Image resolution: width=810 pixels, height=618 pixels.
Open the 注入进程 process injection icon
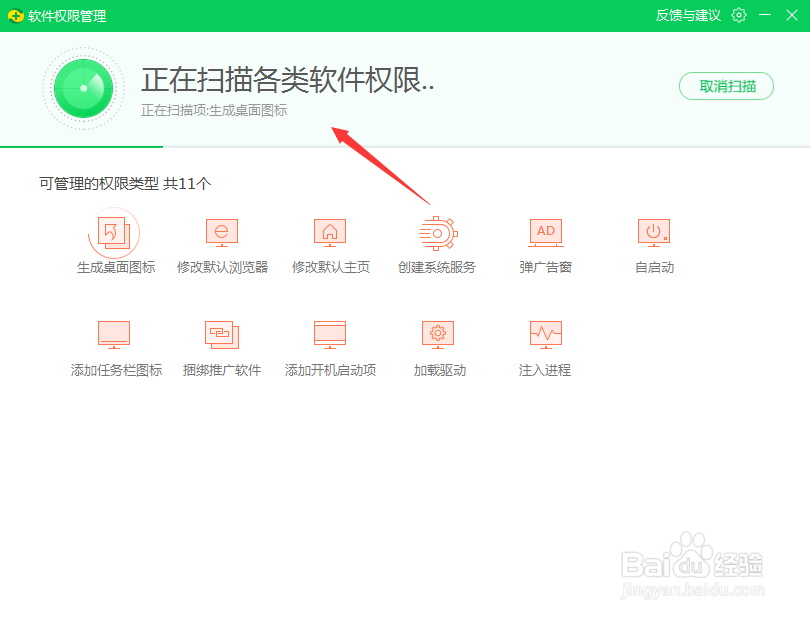(x=545, y=335)
